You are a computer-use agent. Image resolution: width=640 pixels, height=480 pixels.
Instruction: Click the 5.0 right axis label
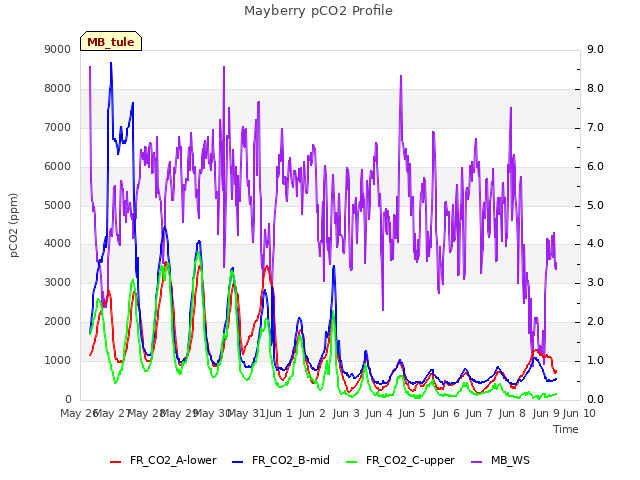coord(595,205)
